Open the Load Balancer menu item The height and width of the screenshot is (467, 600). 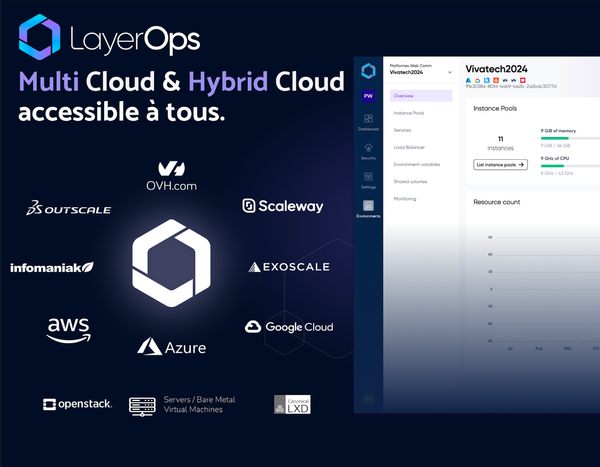pos(409,147)
